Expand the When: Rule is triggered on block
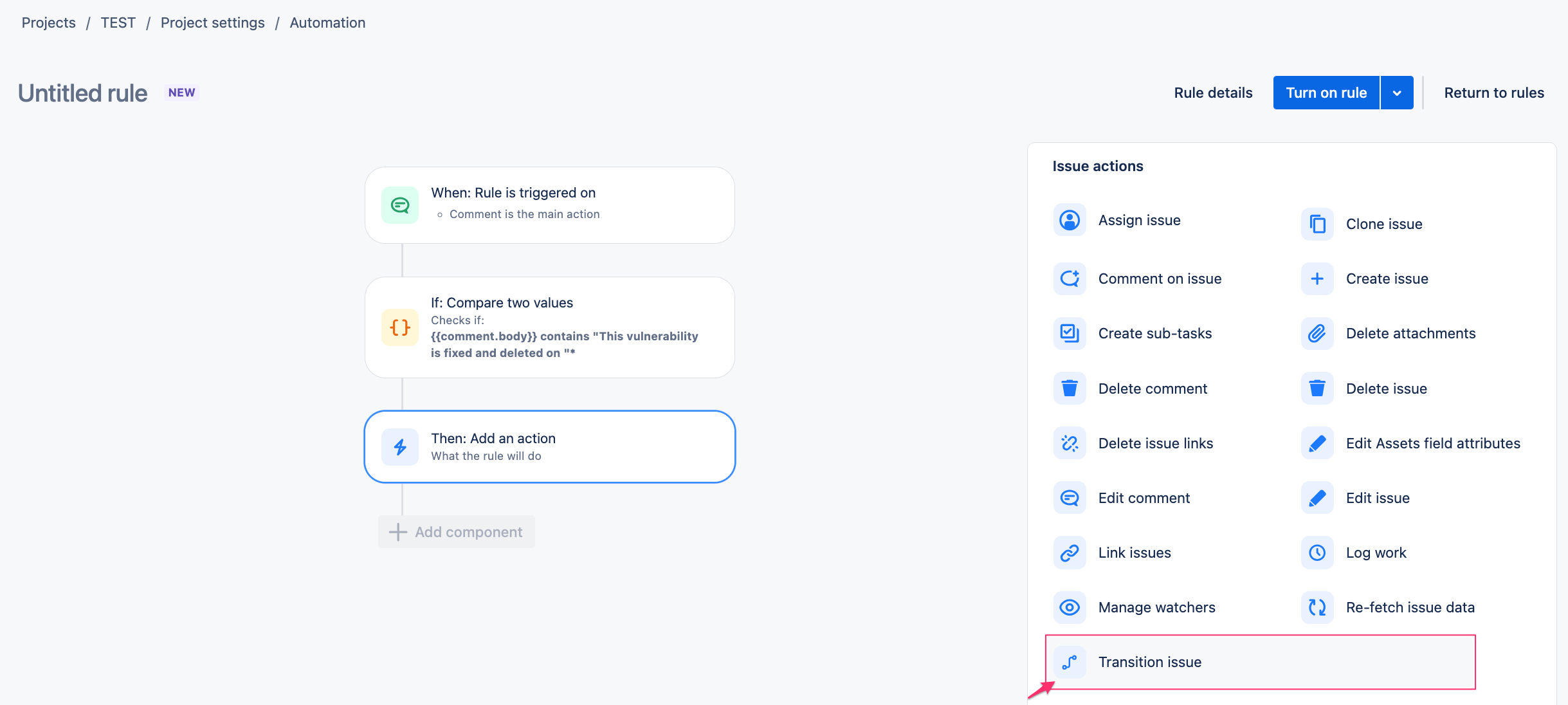 pyautogui.click(x=549, y=204)
